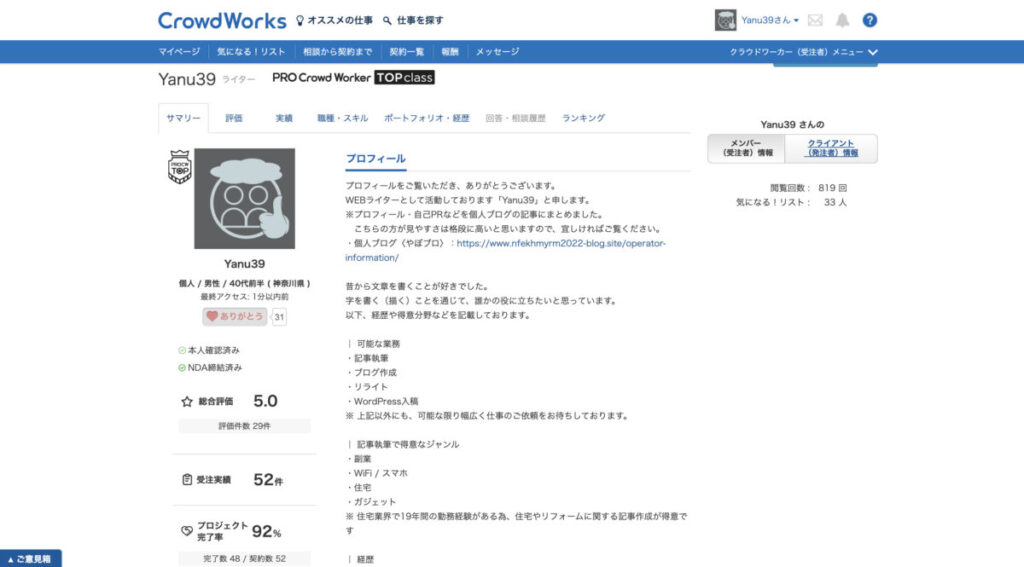The height and width of the screenshot is (567, 1024).
Task: Open 気になる！リスト in nav bar
Action: (x=251, y=52)
